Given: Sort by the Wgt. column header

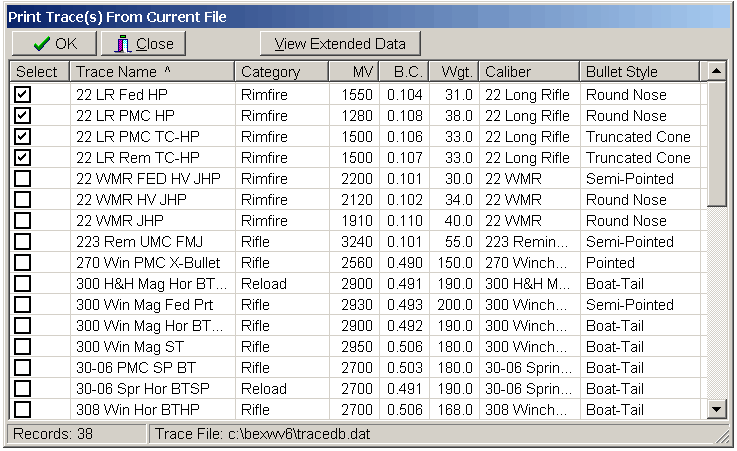Looking at the screenshot, I should (x=454, y=71).
